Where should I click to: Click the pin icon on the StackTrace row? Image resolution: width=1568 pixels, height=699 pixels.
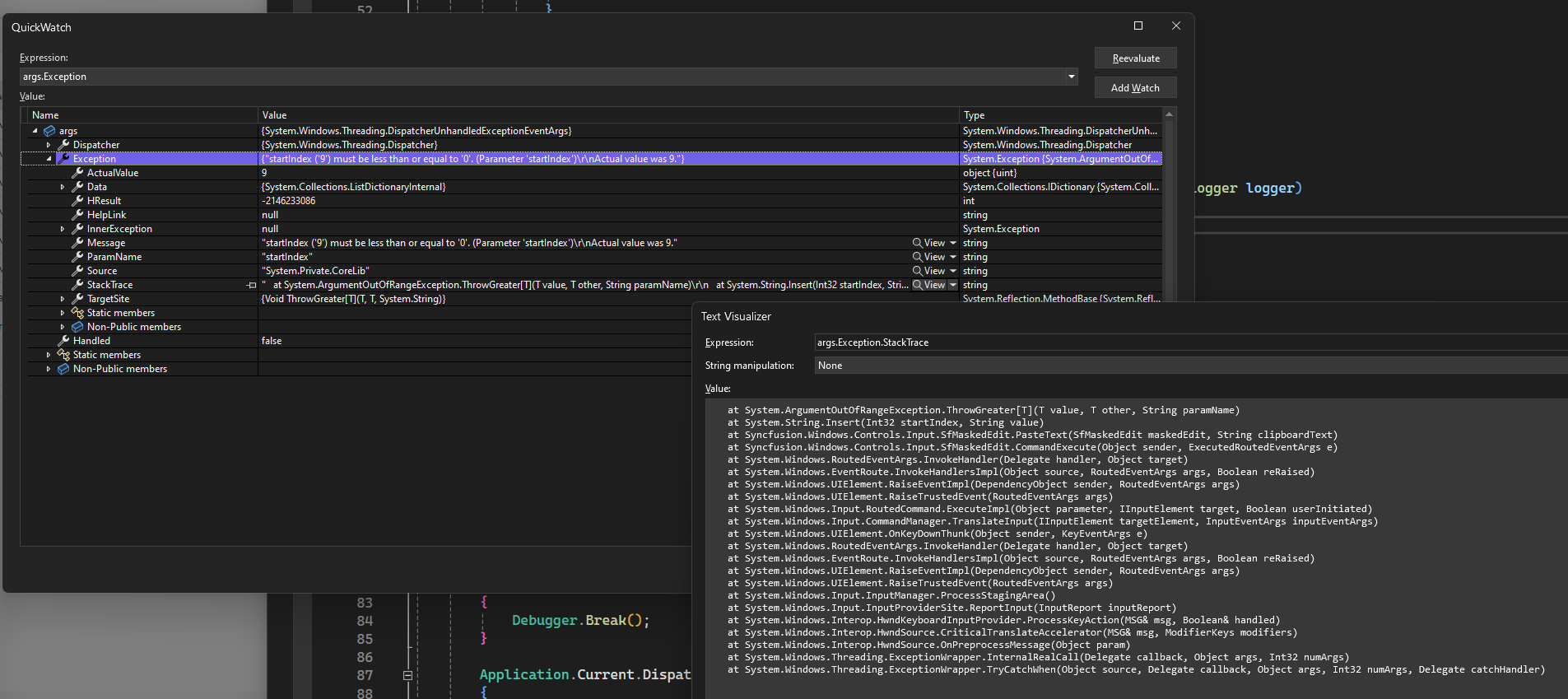[x=251, y=285]
